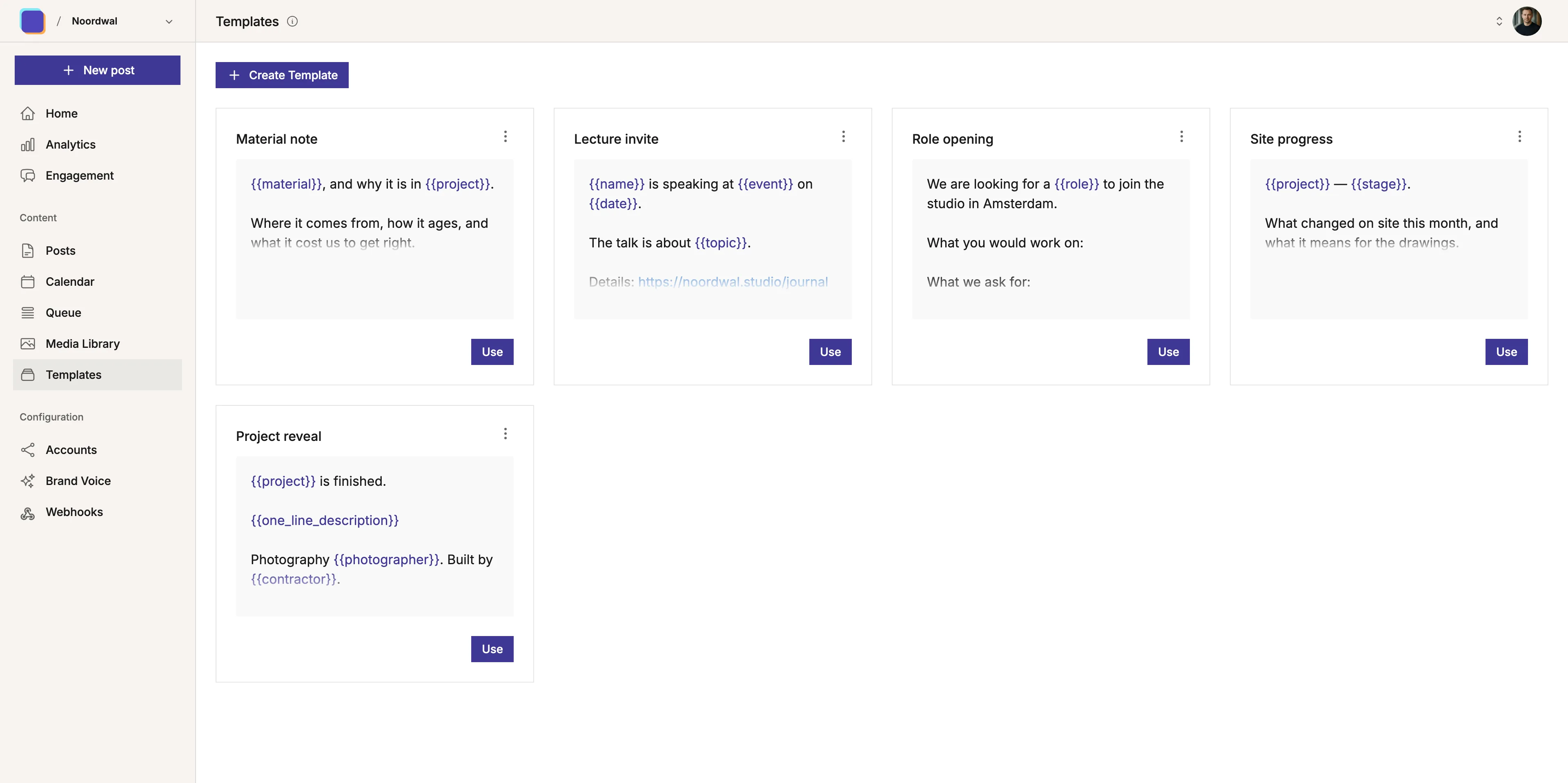Click the app logo icon

pos(32,21)
